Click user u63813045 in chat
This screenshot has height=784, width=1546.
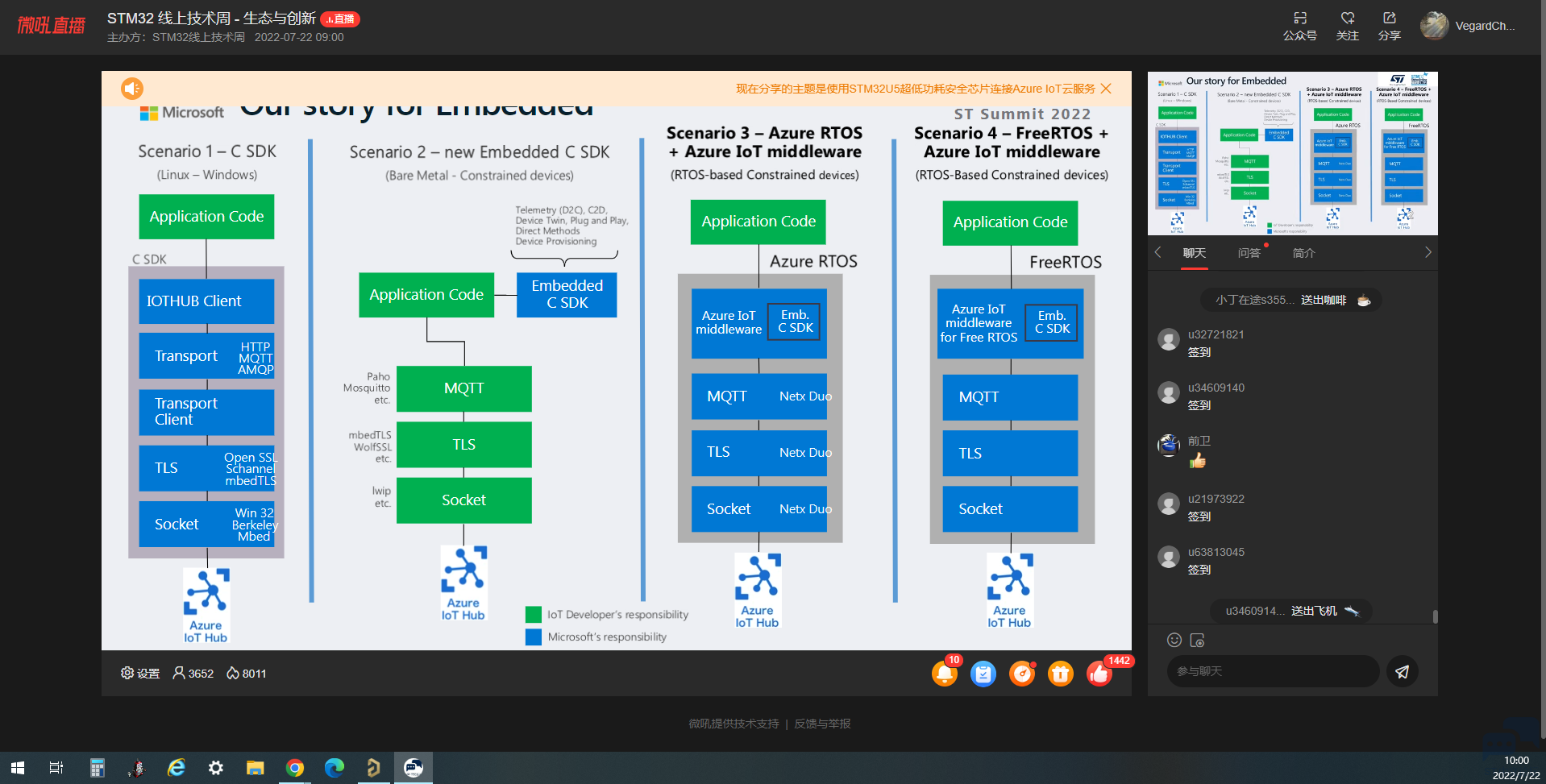(1216, 552)
